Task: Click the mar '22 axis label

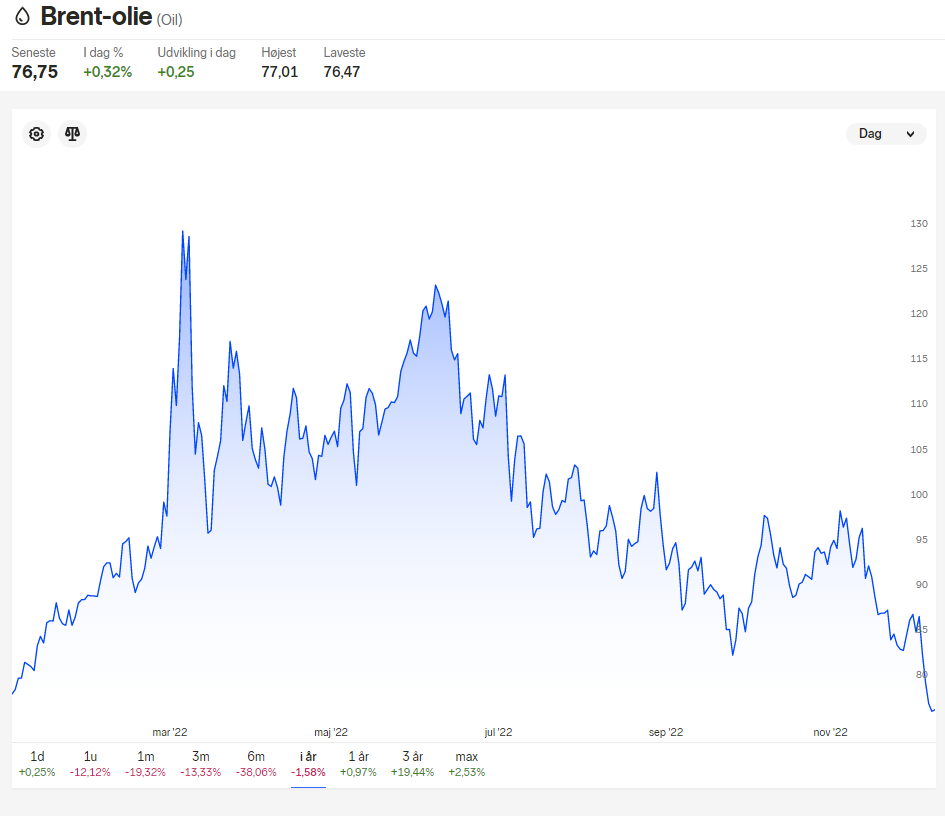Action: pos(170,732)
